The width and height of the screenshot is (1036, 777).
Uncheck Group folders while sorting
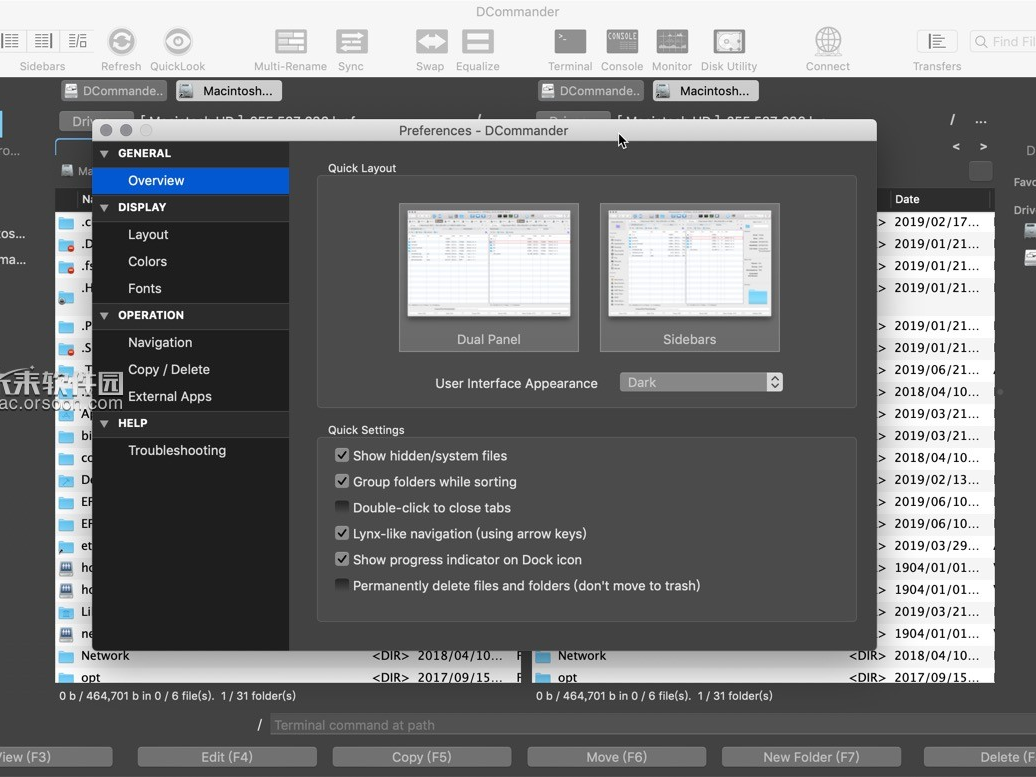coord(342,481)
